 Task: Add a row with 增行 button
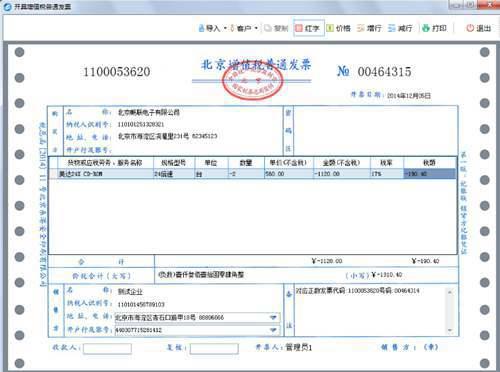pyautogui.click(x=369, y=28)
